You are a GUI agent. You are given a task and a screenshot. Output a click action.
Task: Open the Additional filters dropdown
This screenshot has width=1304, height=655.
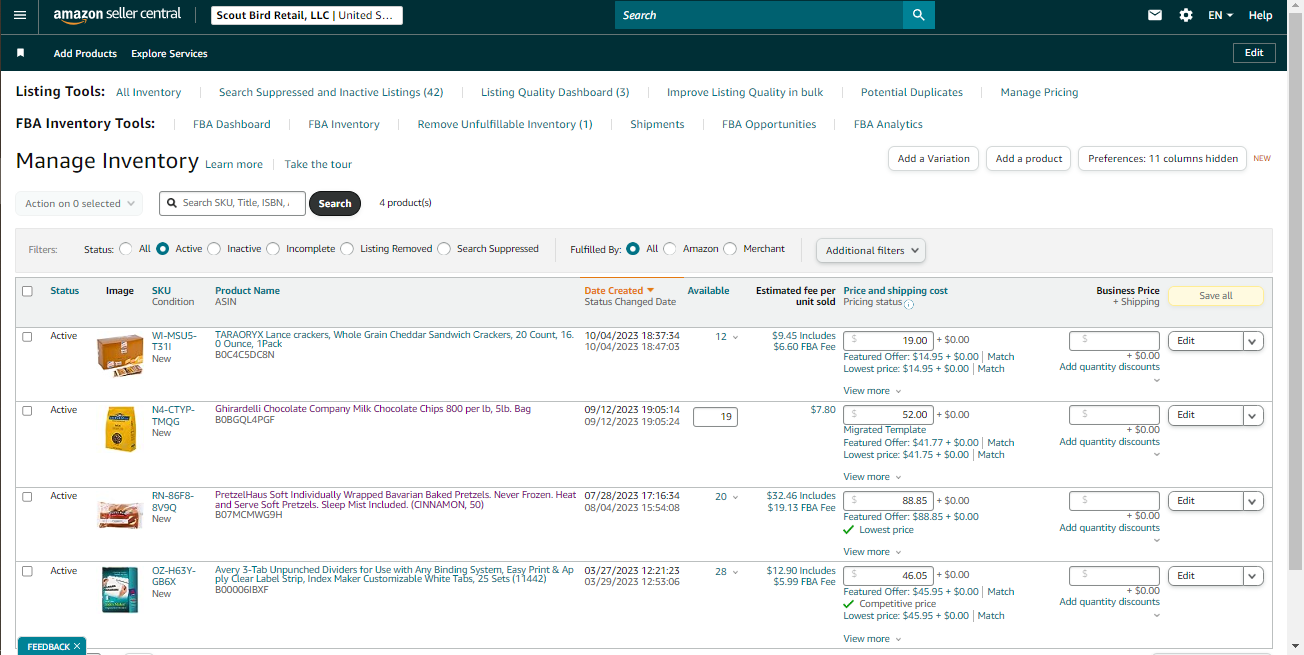[x=871, y=250]
